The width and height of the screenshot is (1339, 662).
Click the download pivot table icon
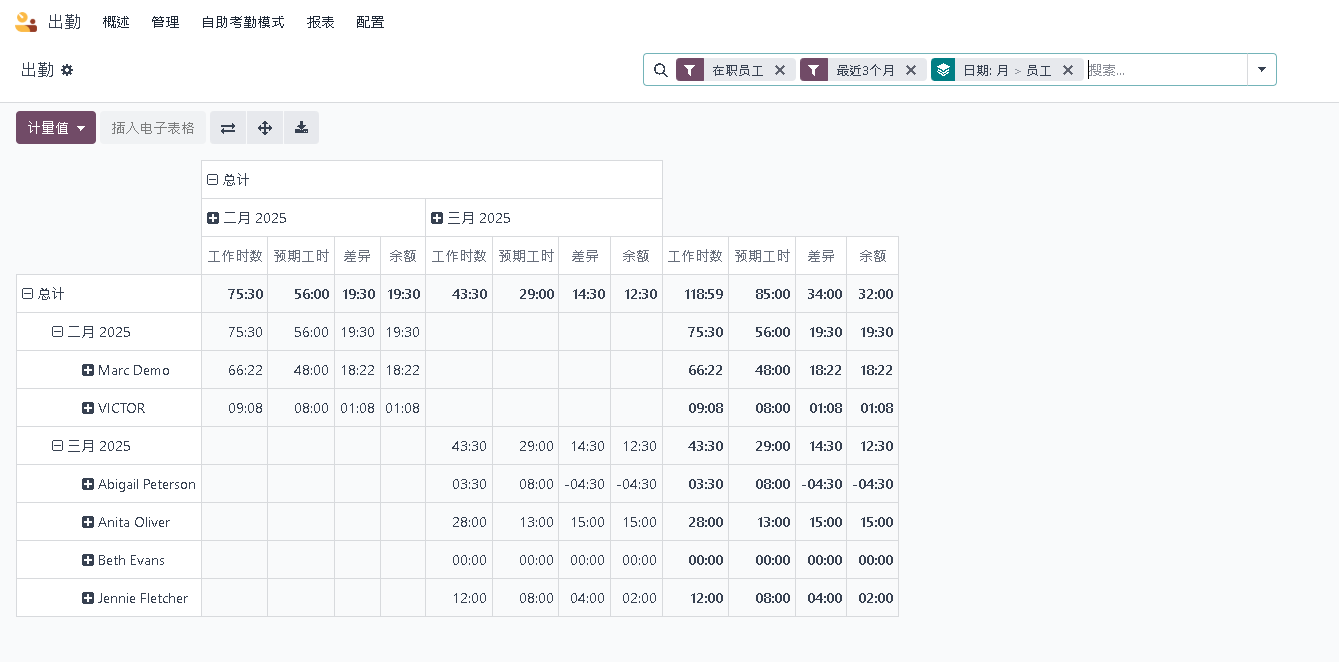(x=301, y=128)
